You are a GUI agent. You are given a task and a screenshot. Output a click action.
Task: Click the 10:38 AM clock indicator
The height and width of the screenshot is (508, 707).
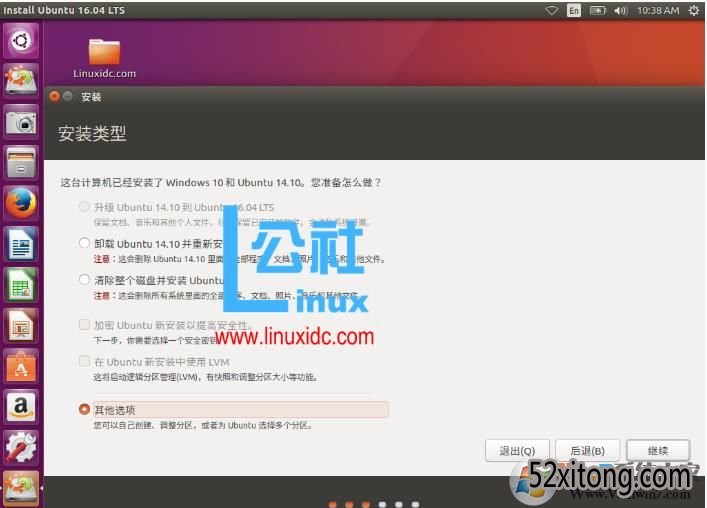pyautogui.click(x=658, y=10)
